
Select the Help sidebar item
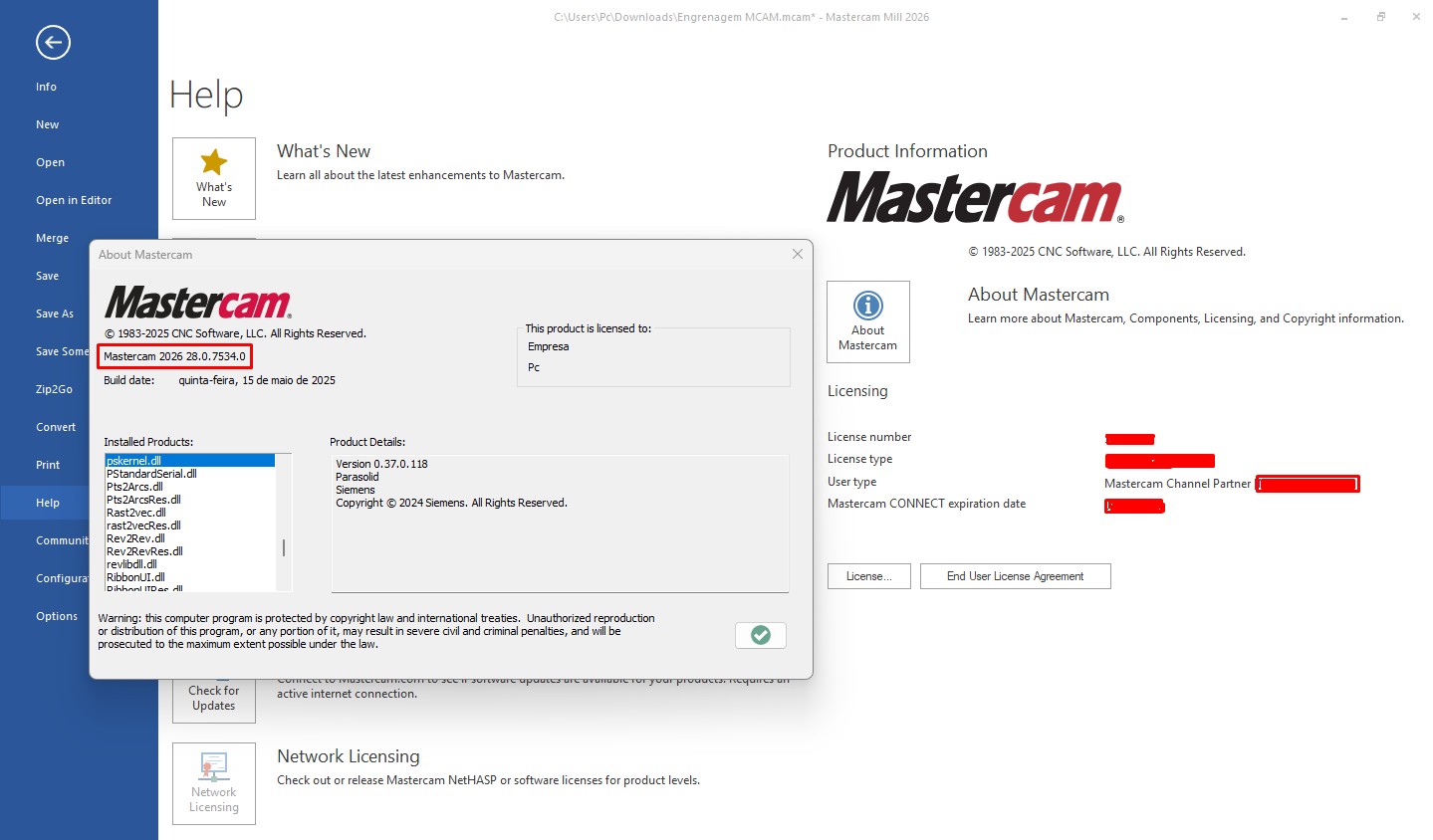pos(48,503)
